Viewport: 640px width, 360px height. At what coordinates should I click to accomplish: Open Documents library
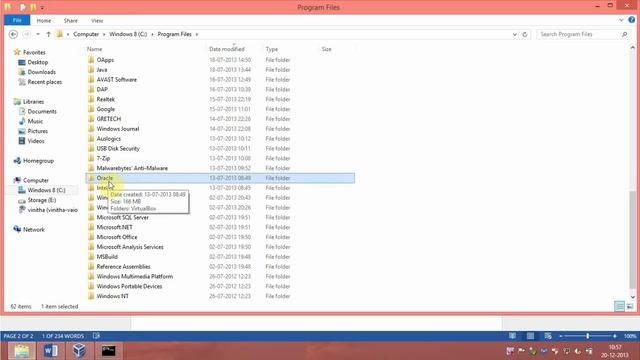tap(42, 111)
